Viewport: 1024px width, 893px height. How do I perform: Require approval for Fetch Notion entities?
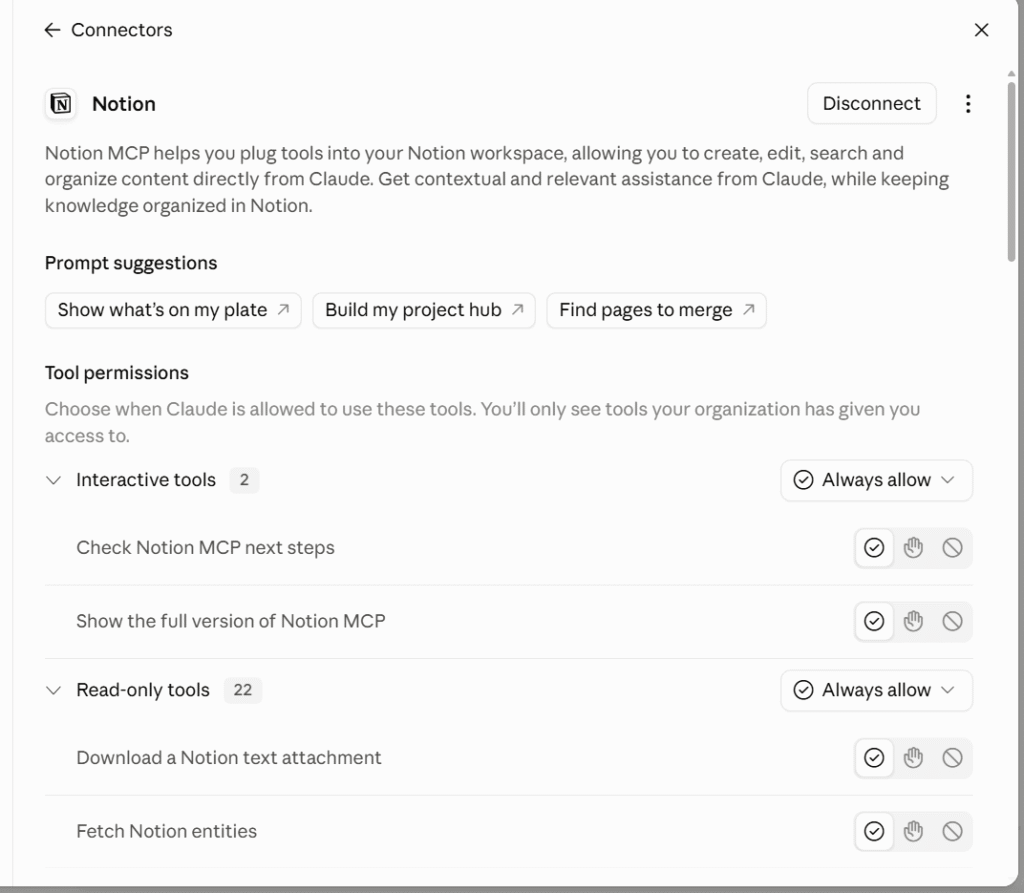(913, 831)
